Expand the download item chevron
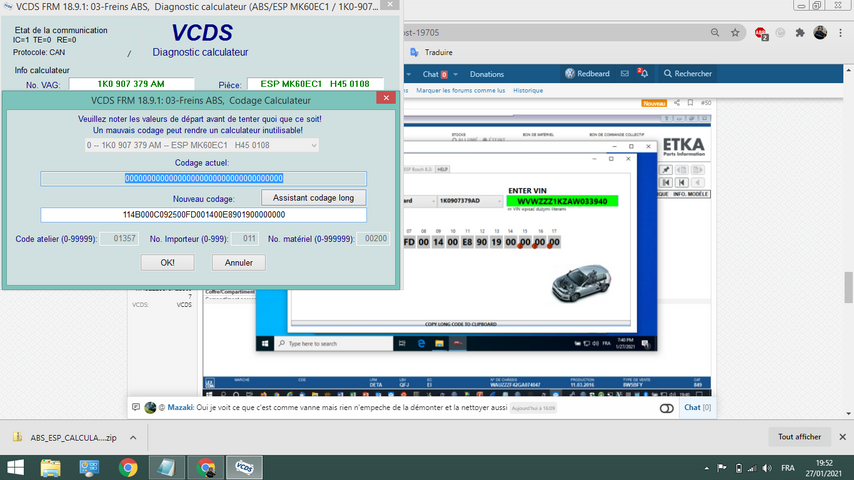The height and width of the screenshot is (480, 854). (133, 438)
